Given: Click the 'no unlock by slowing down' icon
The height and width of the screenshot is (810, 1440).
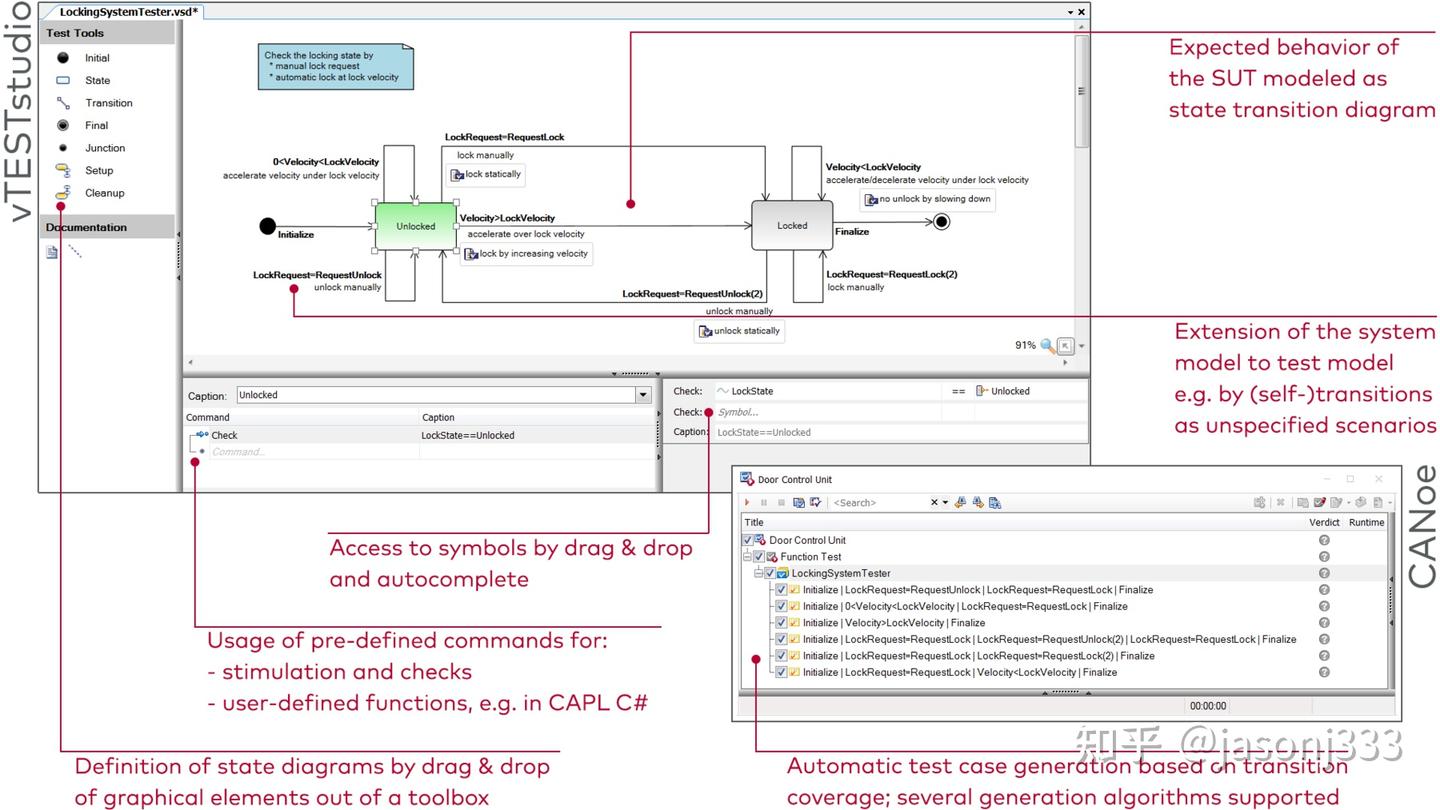Looking at the screenshot, I should tap(871, 200).
